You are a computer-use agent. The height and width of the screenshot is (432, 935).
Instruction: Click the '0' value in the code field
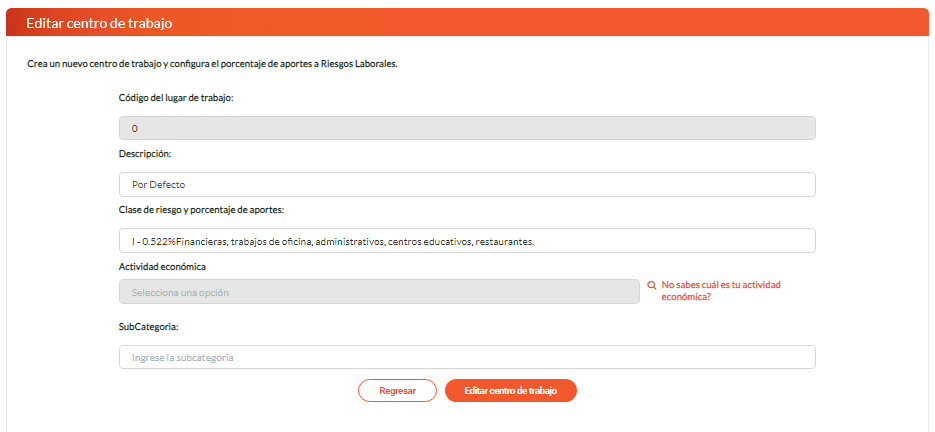tap(135, 129)
